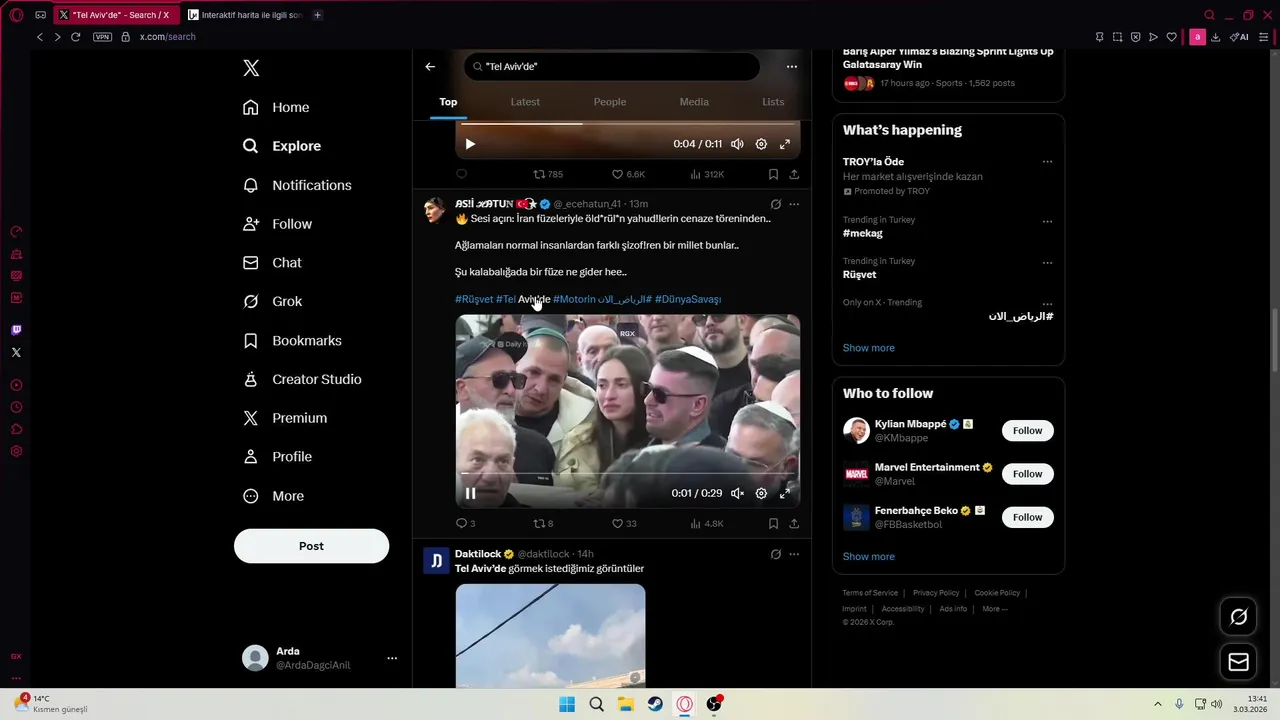The height and width of the screenshot is (720, 1280).
Task: Switch to the Lists tab
Action: [x=773, y=102]
